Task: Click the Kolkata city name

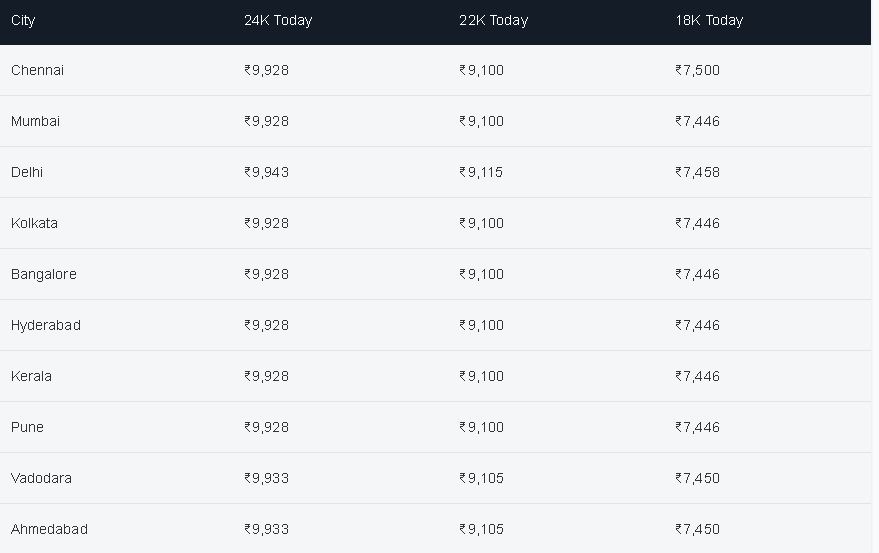Action: 34,223
